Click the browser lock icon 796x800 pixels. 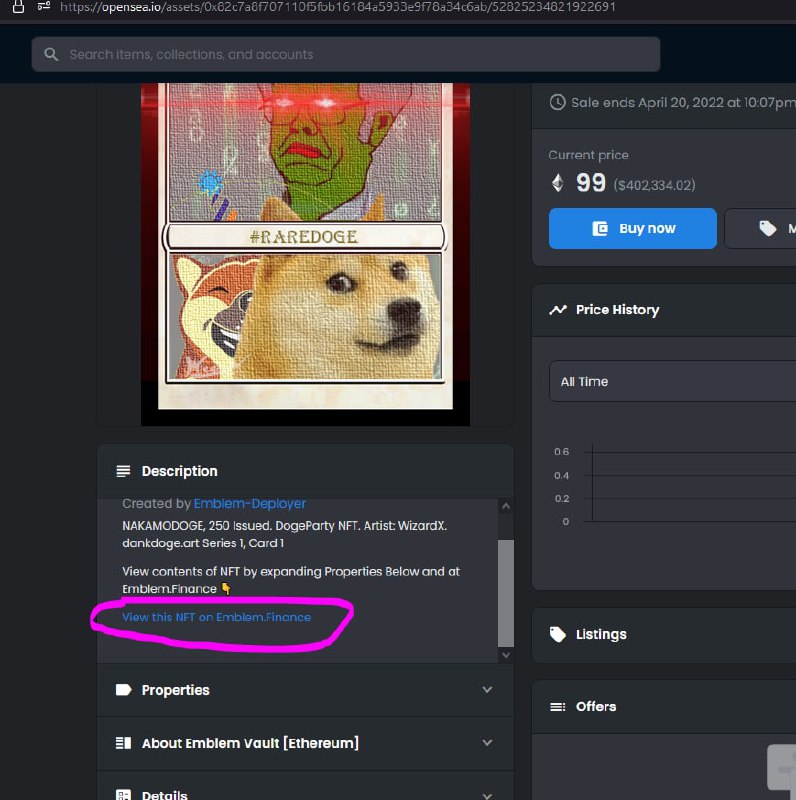pyautogui.click(x=18, y=7)
